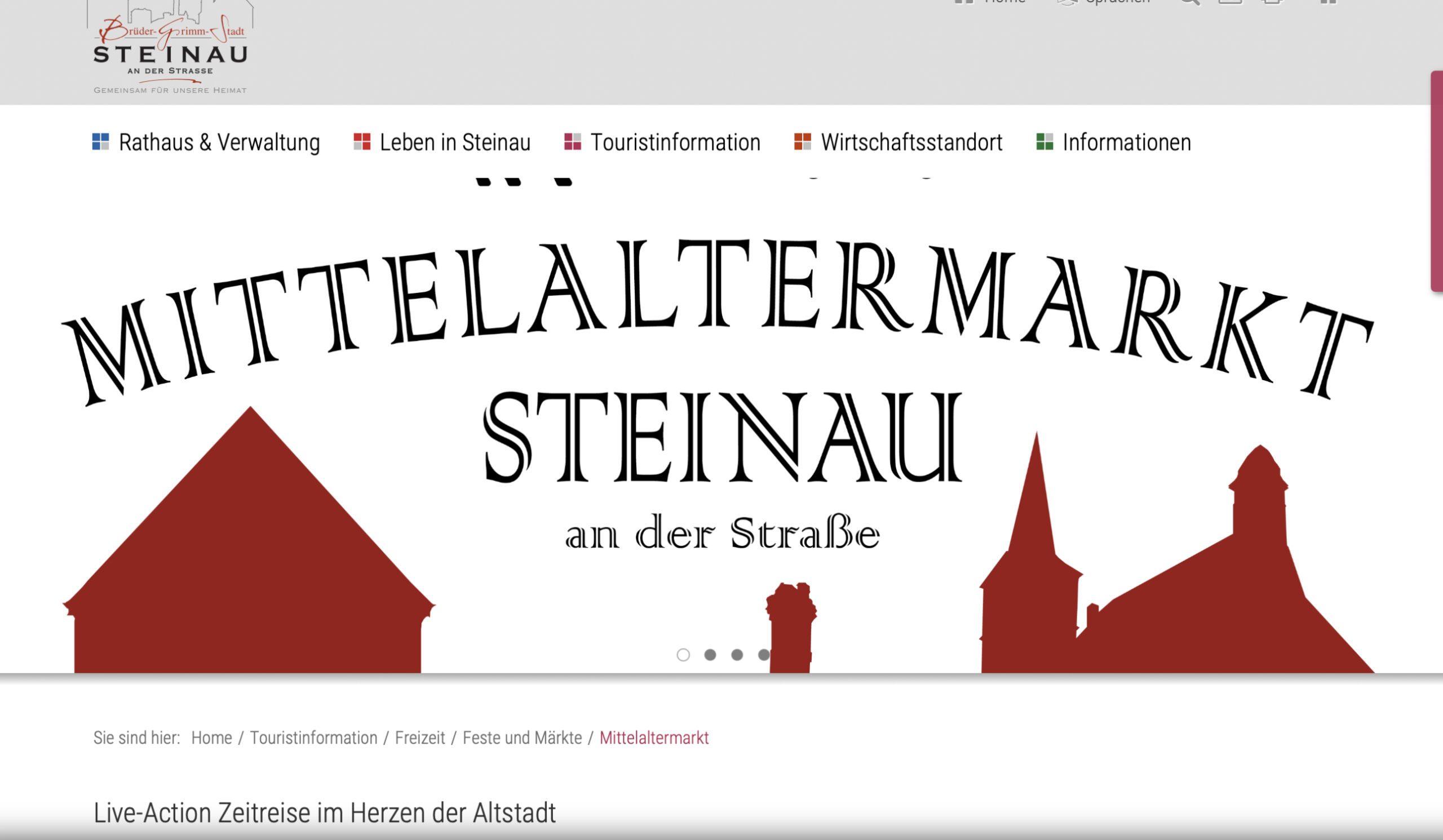Navigate to Freizeit breadcrumb link
This screenshot has height=840, width=1443.
[420, 738]
